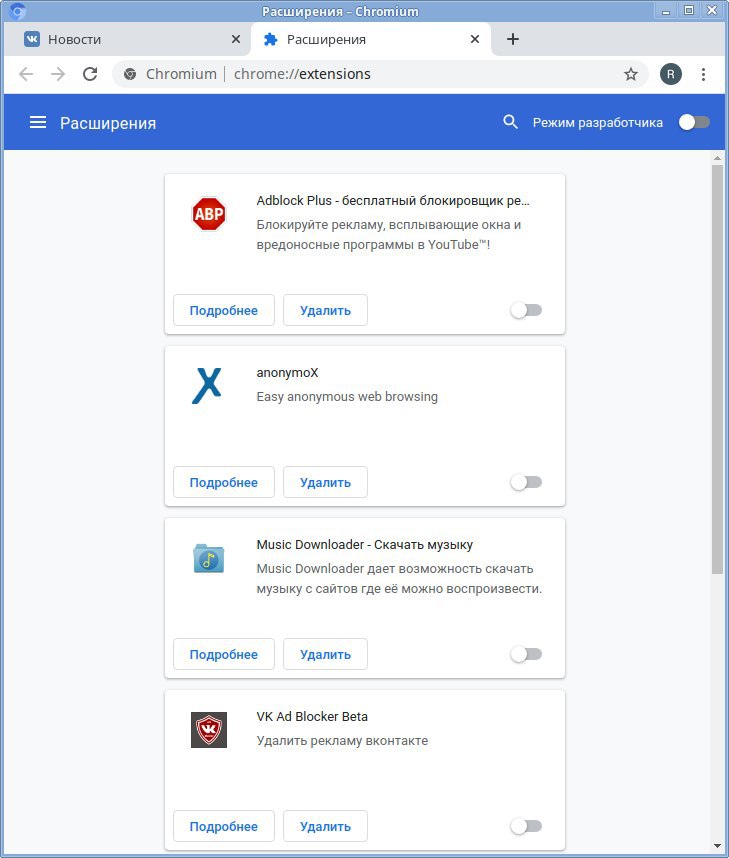Close the Расширения tab

(475, 39)
